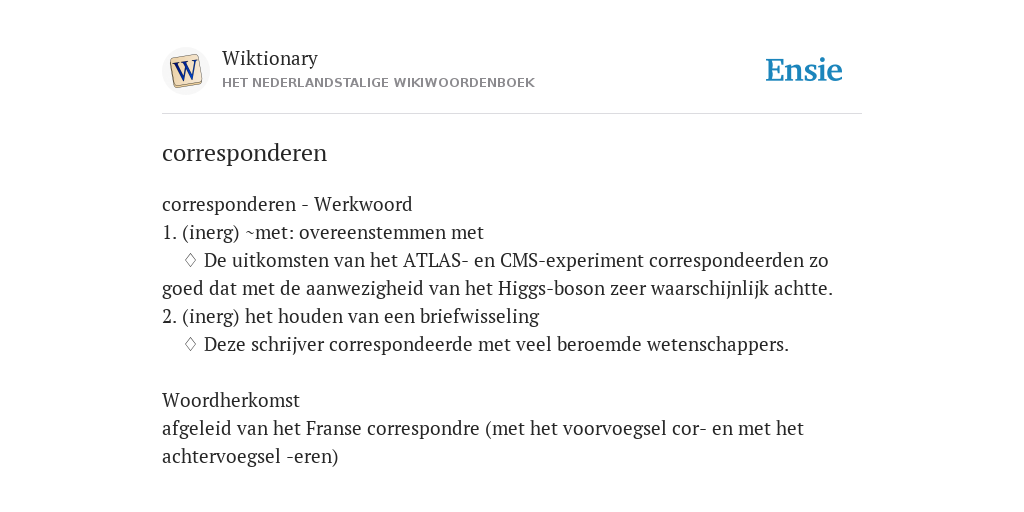Click the diamond bullet before 'Deze schrijver'
1024x512 pixels.
tap(190, 344)
